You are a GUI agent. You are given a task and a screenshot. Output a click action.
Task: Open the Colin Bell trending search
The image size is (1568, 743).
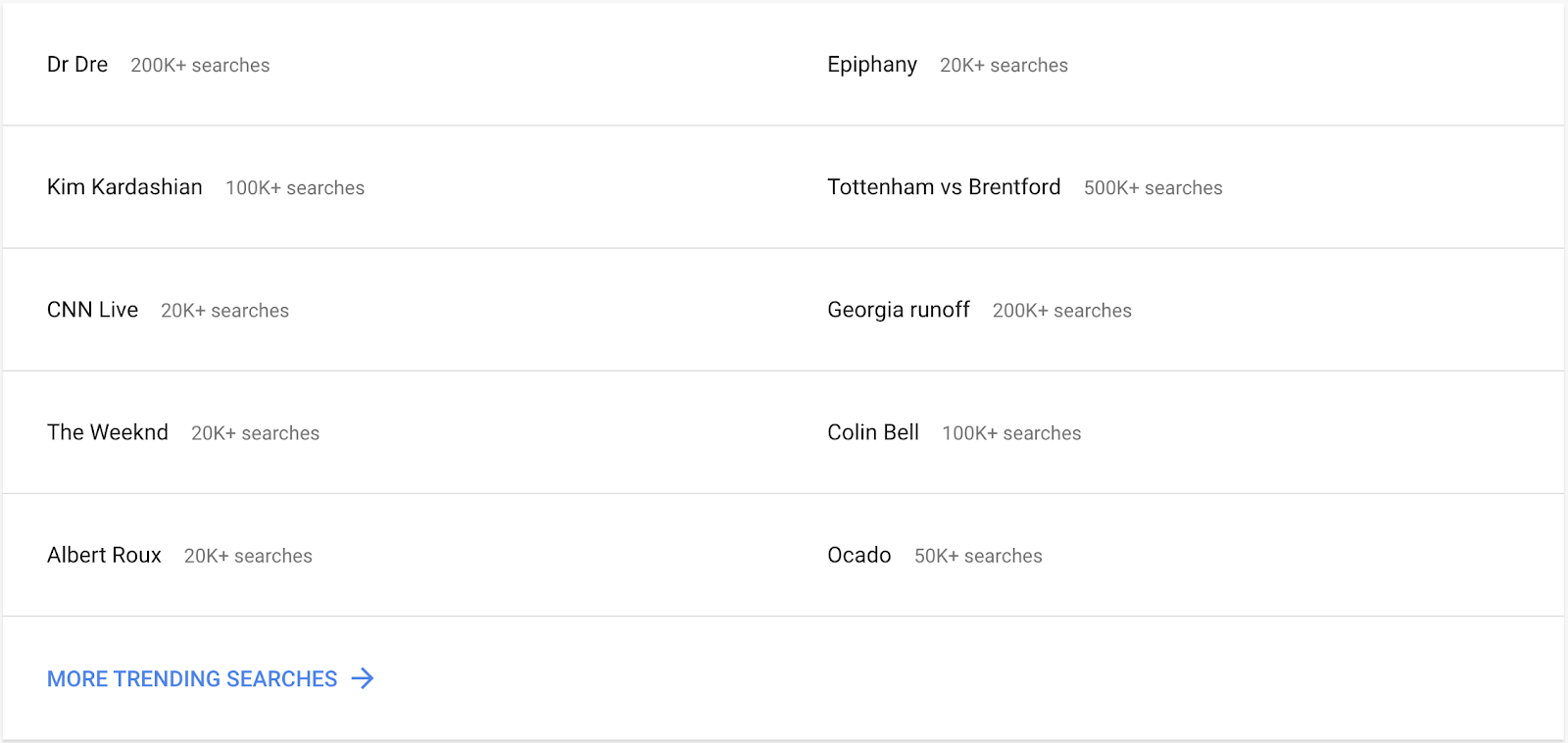tap(873, 432)
